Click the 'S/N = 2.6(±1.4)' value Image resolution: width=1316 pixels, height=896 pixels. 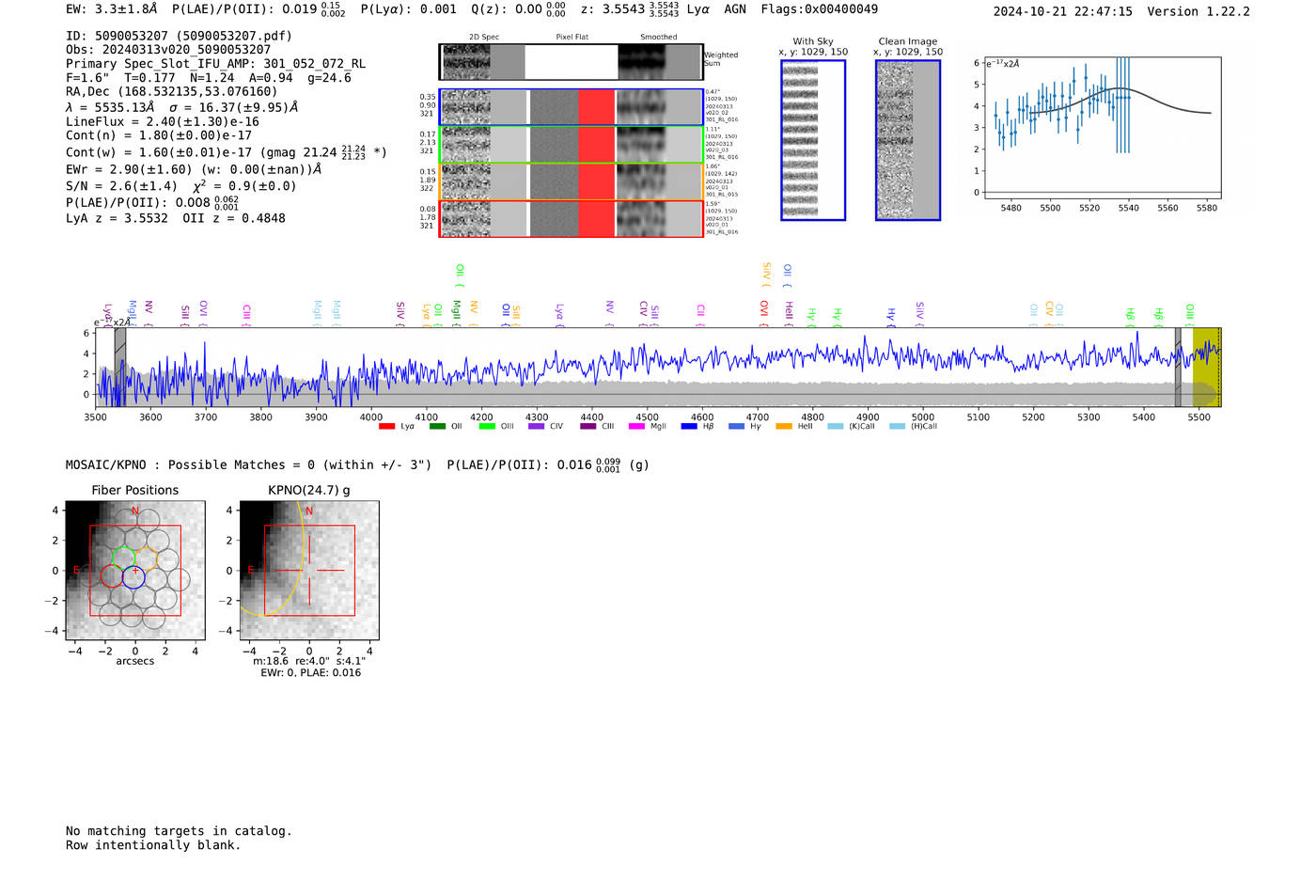[121, 186]
